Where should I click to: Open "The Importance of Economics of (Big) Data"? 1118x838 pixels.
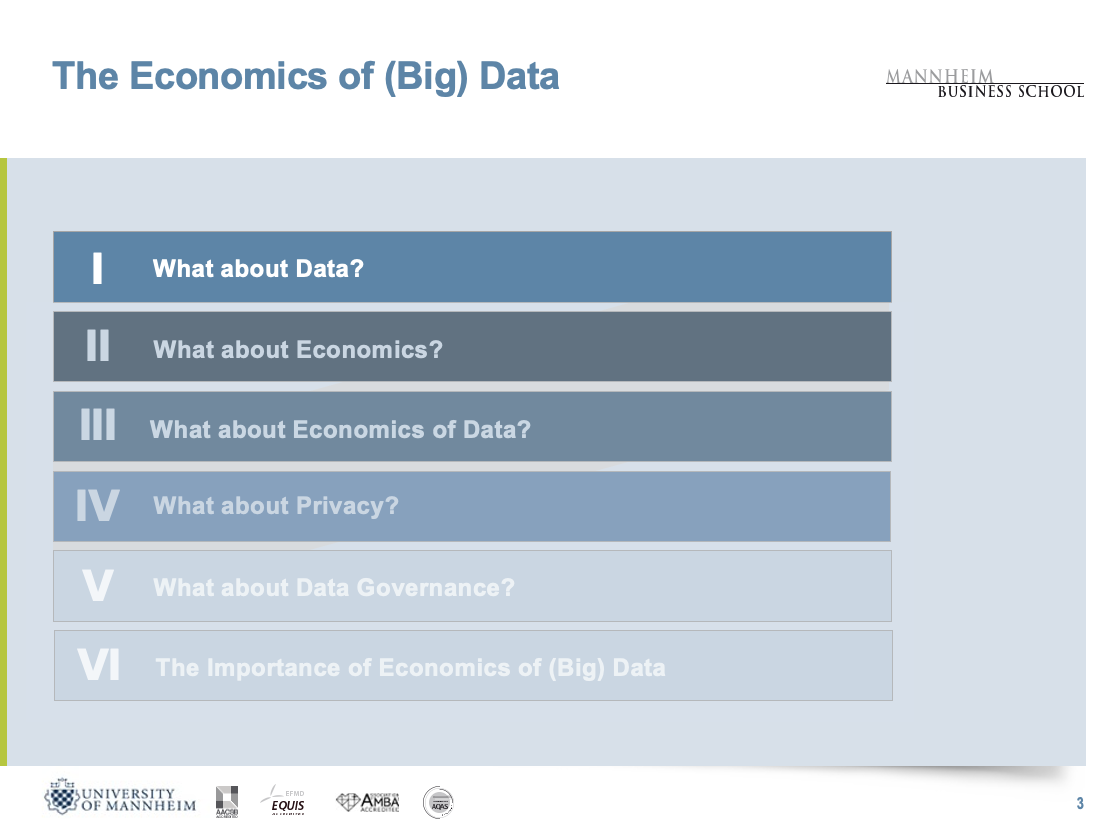pyautogui.click(x=411, y=667)
